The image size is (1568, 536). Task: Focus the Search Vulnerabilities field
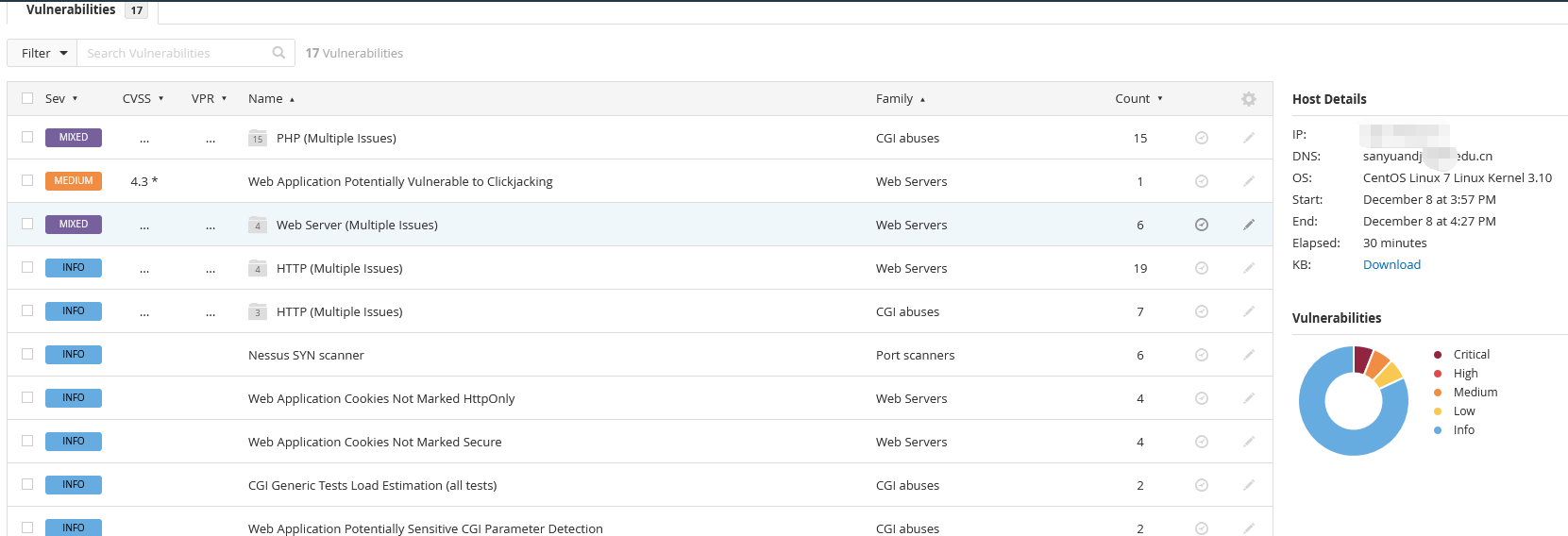(x=175, y=53)
